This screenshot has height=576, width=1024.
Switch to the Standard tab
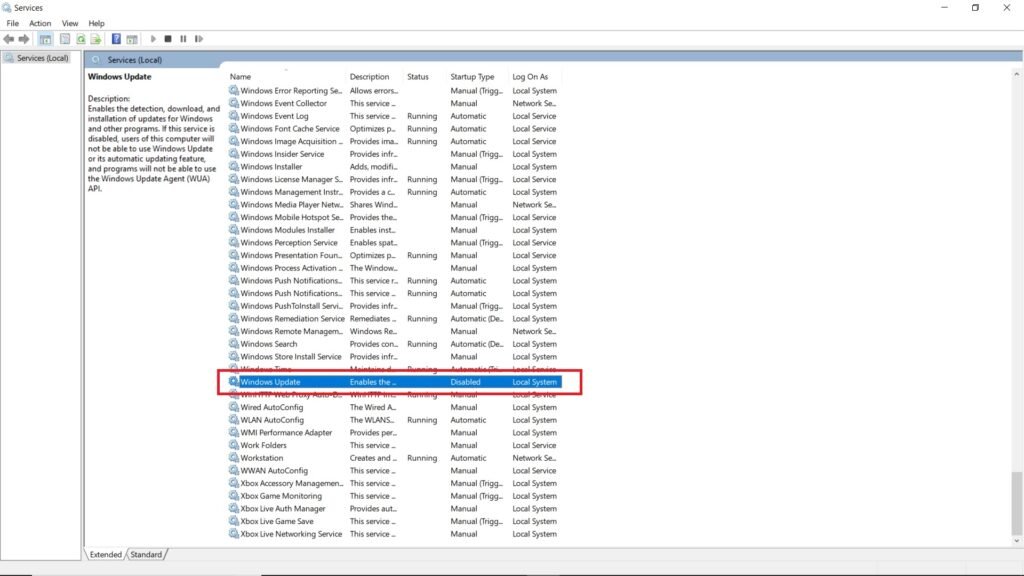pos(147,554)
